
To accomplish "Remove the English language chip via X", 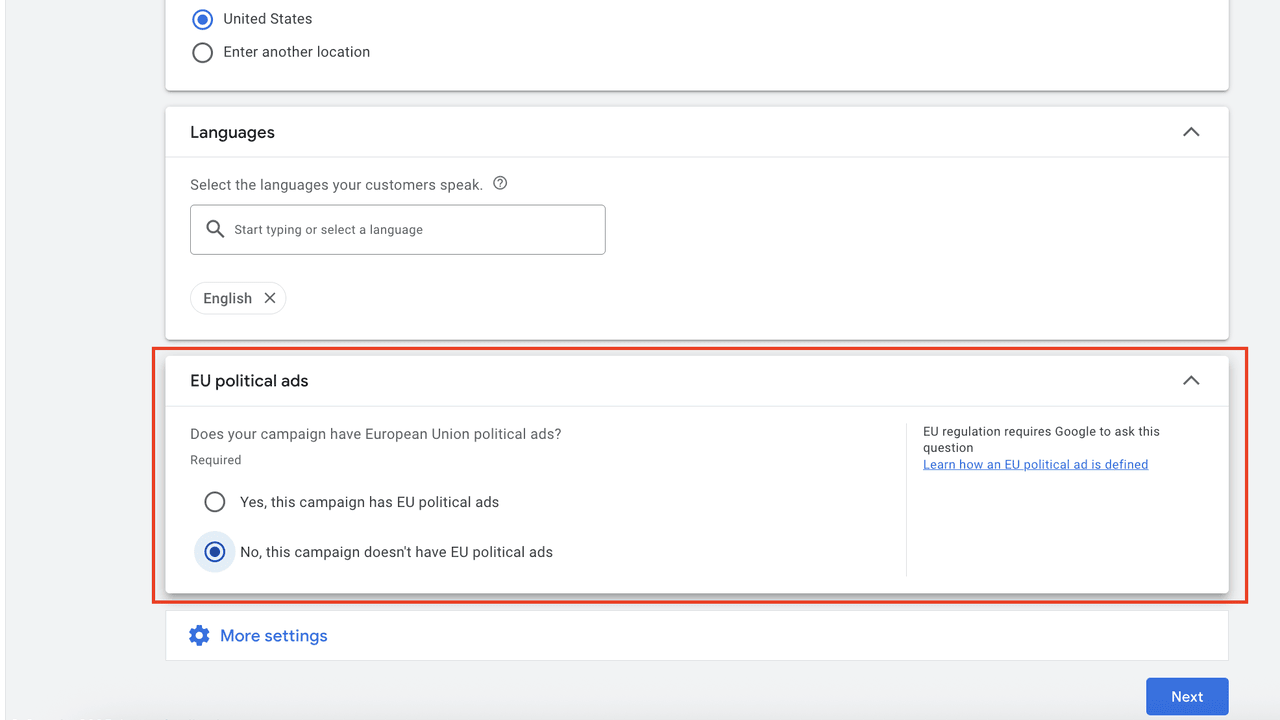I will click(x=269, y=298).
